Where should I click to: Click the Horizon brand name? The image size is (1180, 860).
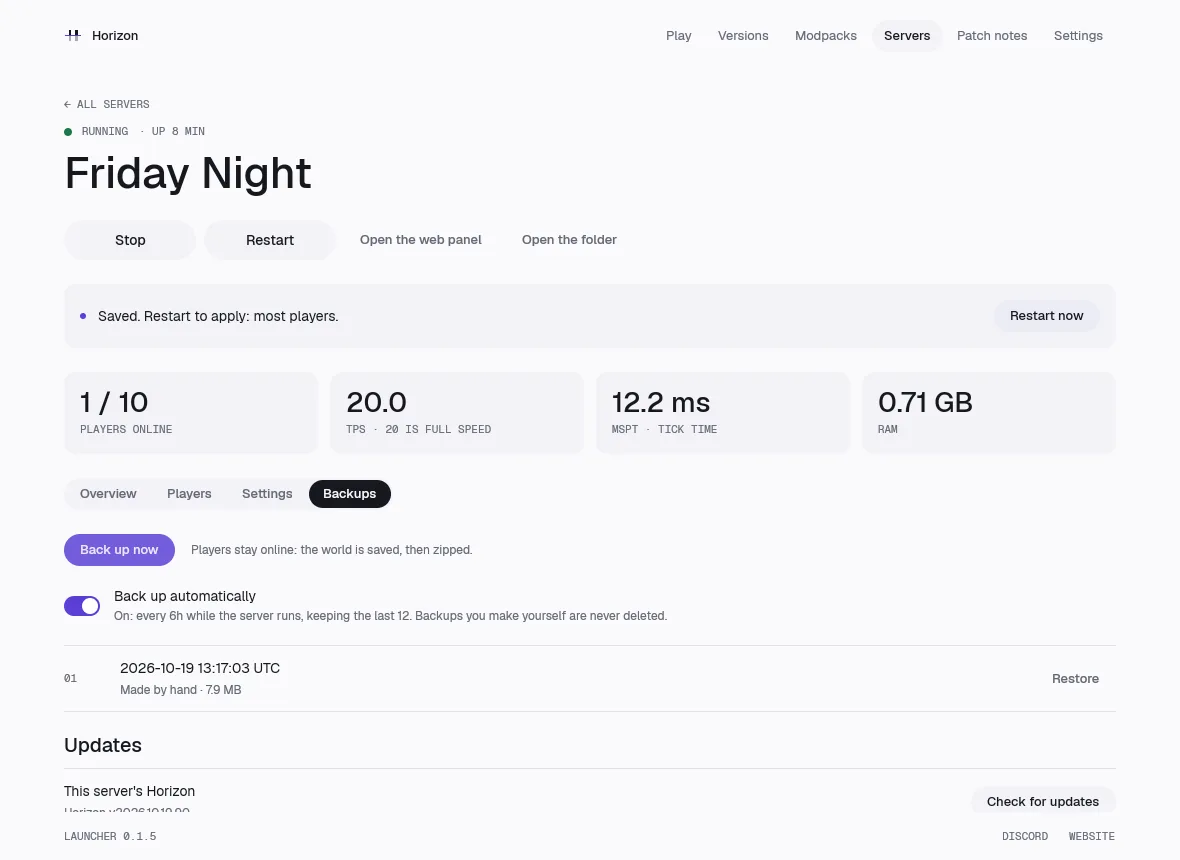click(x=115, y=35)
